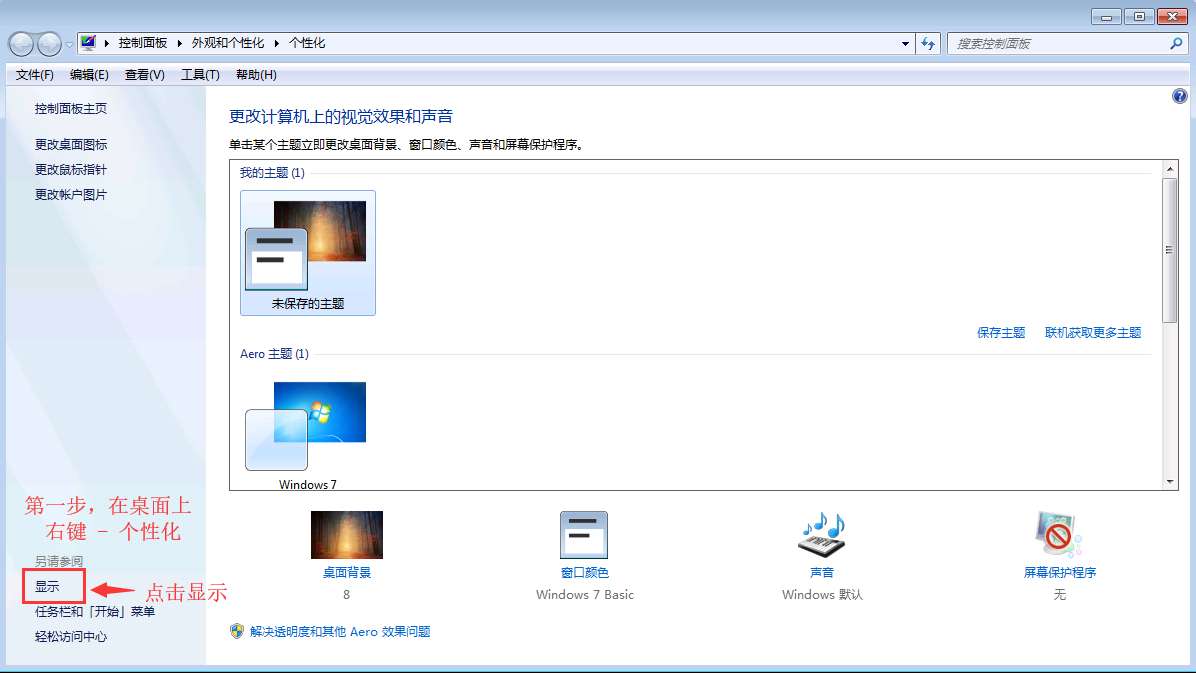The height and width of the screenshot is (673, 1196).
Task: Click the refresh icon beside the address bar
Action: pos(929,43)
